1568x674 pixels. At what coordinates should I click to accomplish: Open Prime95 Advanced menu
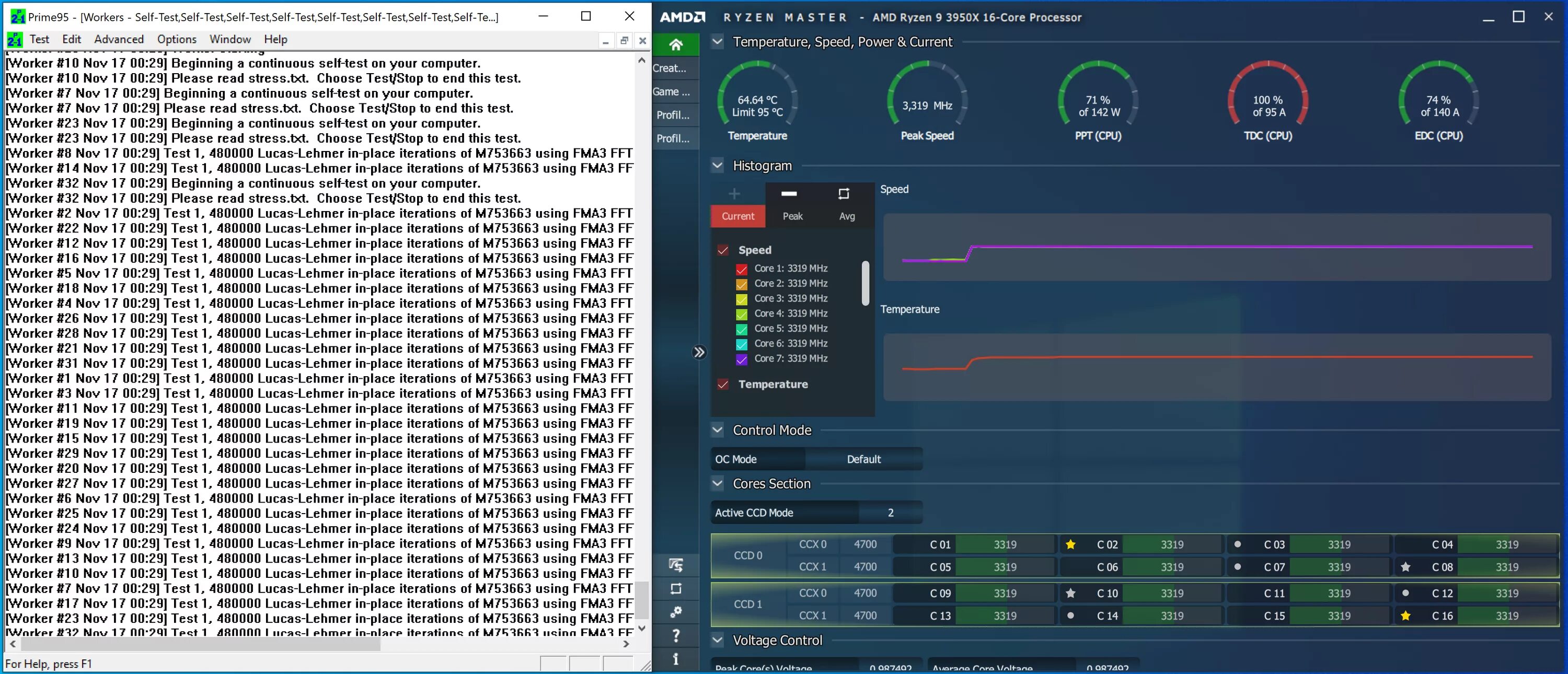[119, 39]
